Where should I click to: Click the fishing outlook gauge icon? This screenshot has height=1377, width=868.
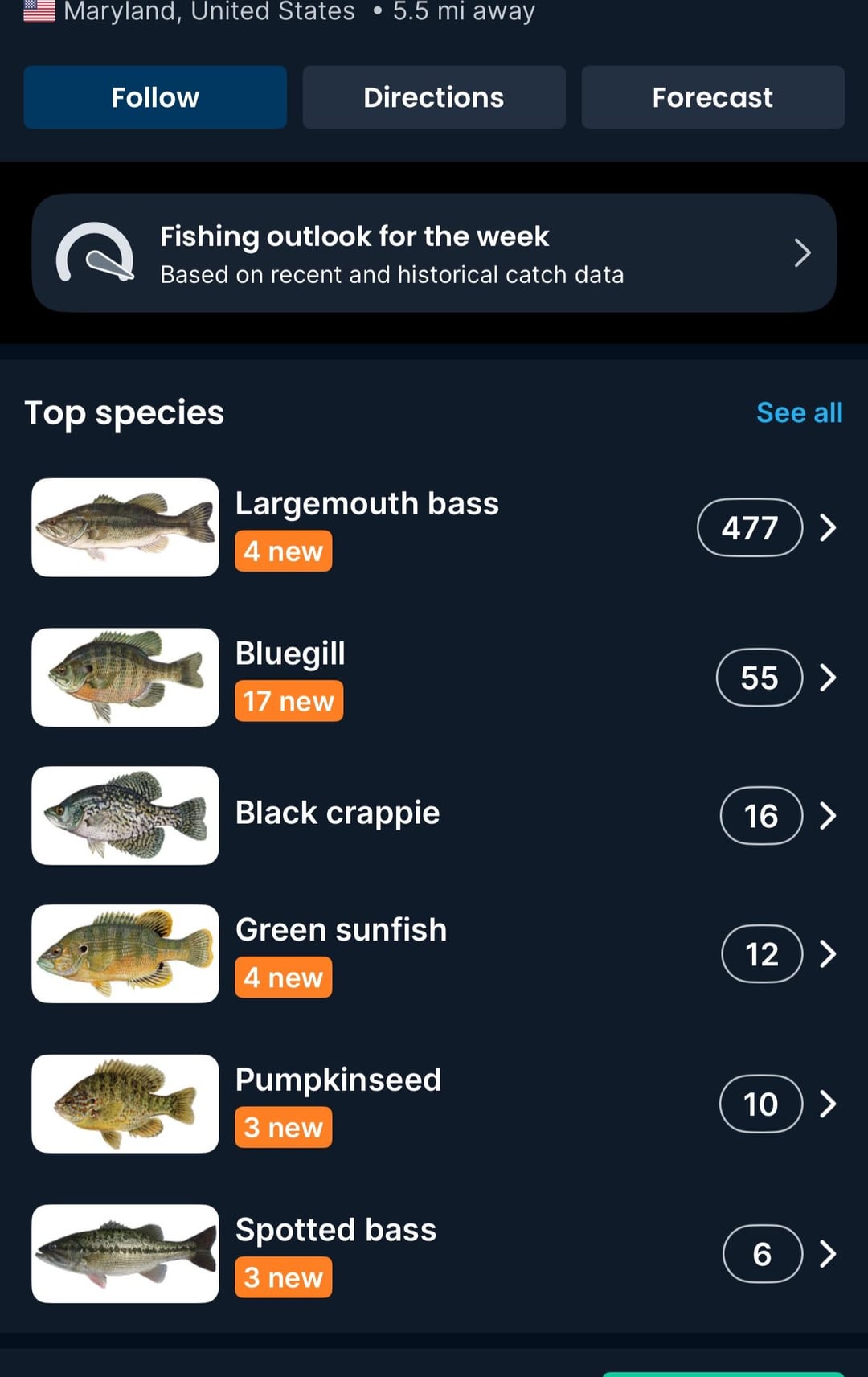click(95, 254)
